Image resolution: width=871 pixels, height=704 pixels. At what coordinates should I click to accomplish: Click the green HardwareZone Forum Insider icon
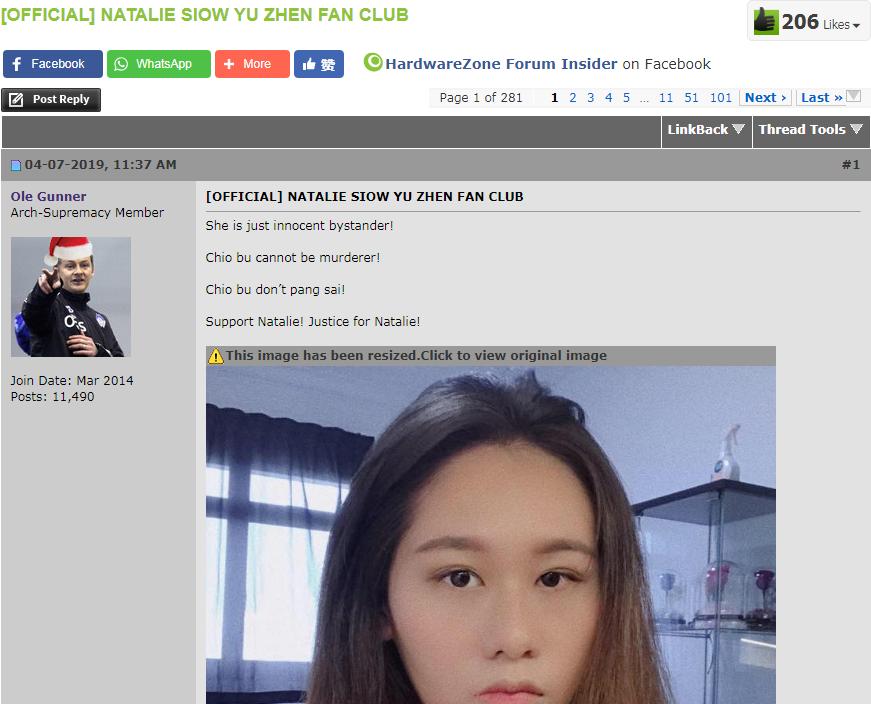[x=372, y=63]
